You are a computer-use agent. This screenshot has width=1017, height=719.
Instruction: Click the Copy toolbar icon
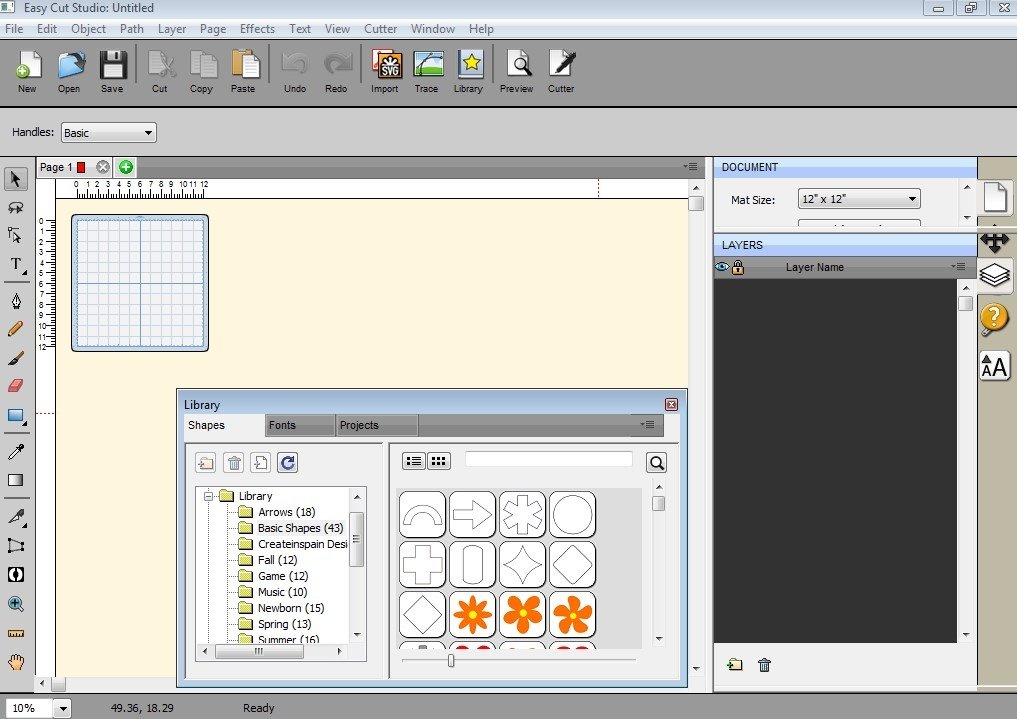pos(202,71)
